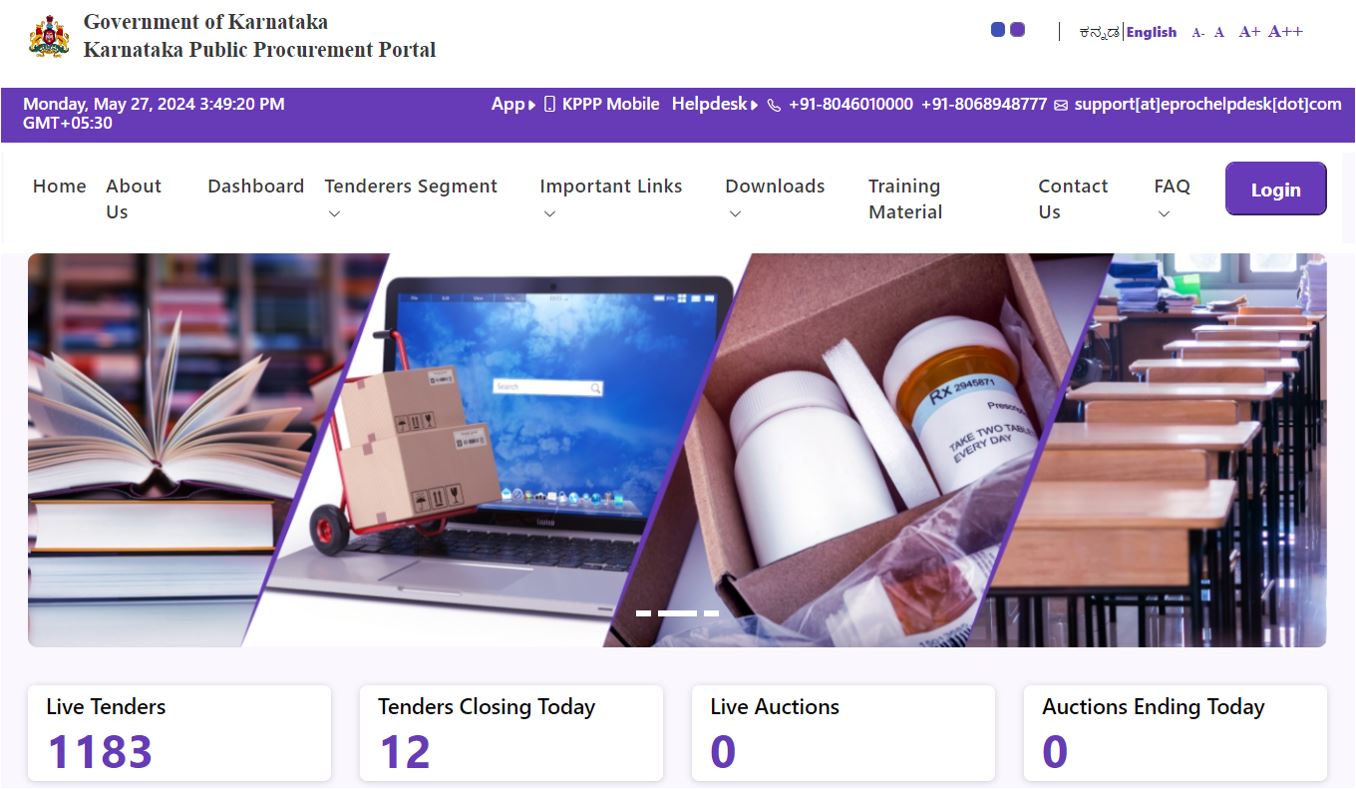Select the blue theme color square
This screenshot has height=789, width=1356.
(x=997, y=30)
